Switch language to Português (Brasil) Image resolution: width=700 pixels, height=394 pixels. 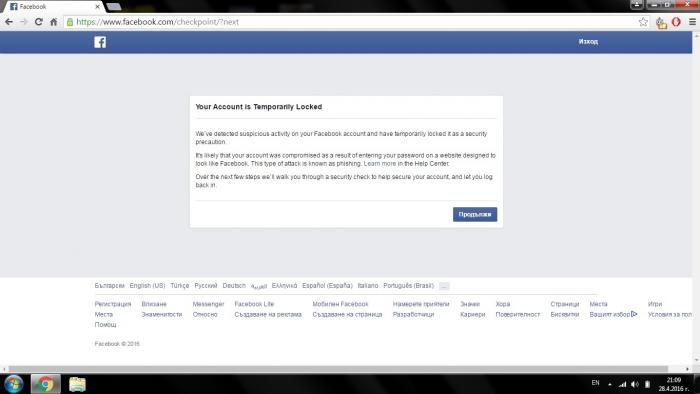(408, 286)
